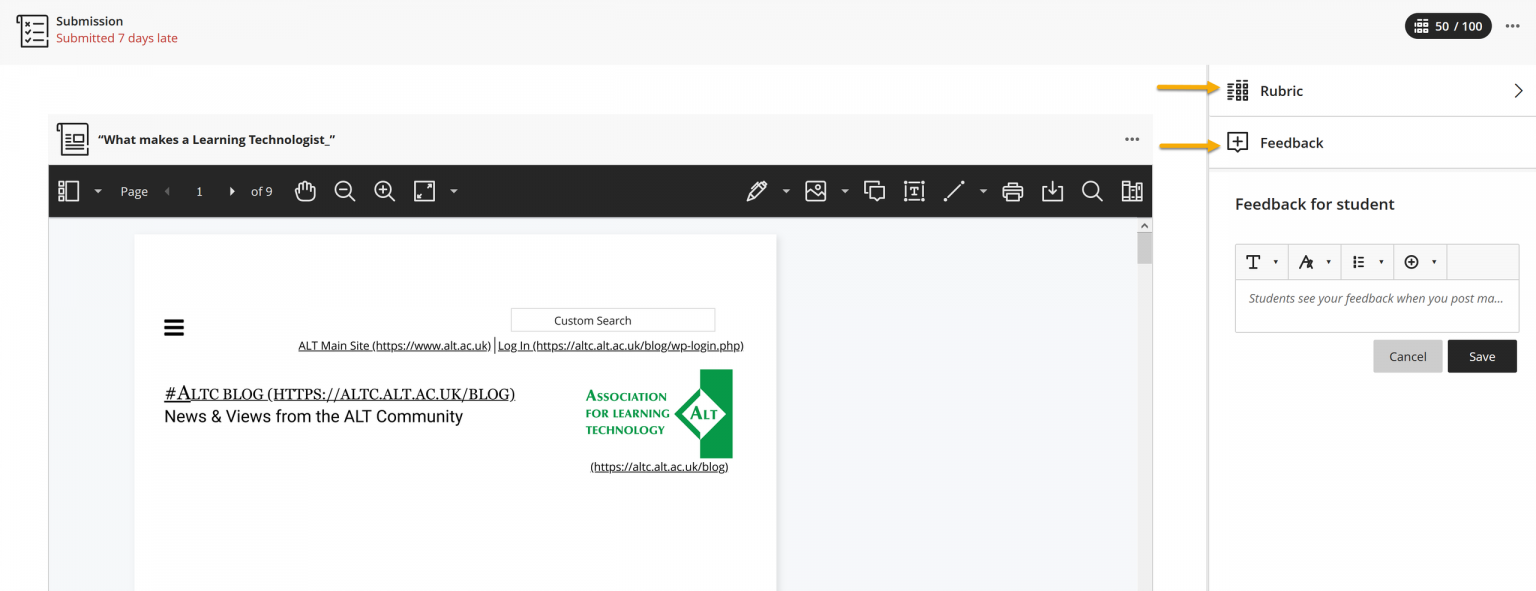This screenshot has width=1536, height=591.
Task: Click the insert content plus icon
Action: point(1412,262)
